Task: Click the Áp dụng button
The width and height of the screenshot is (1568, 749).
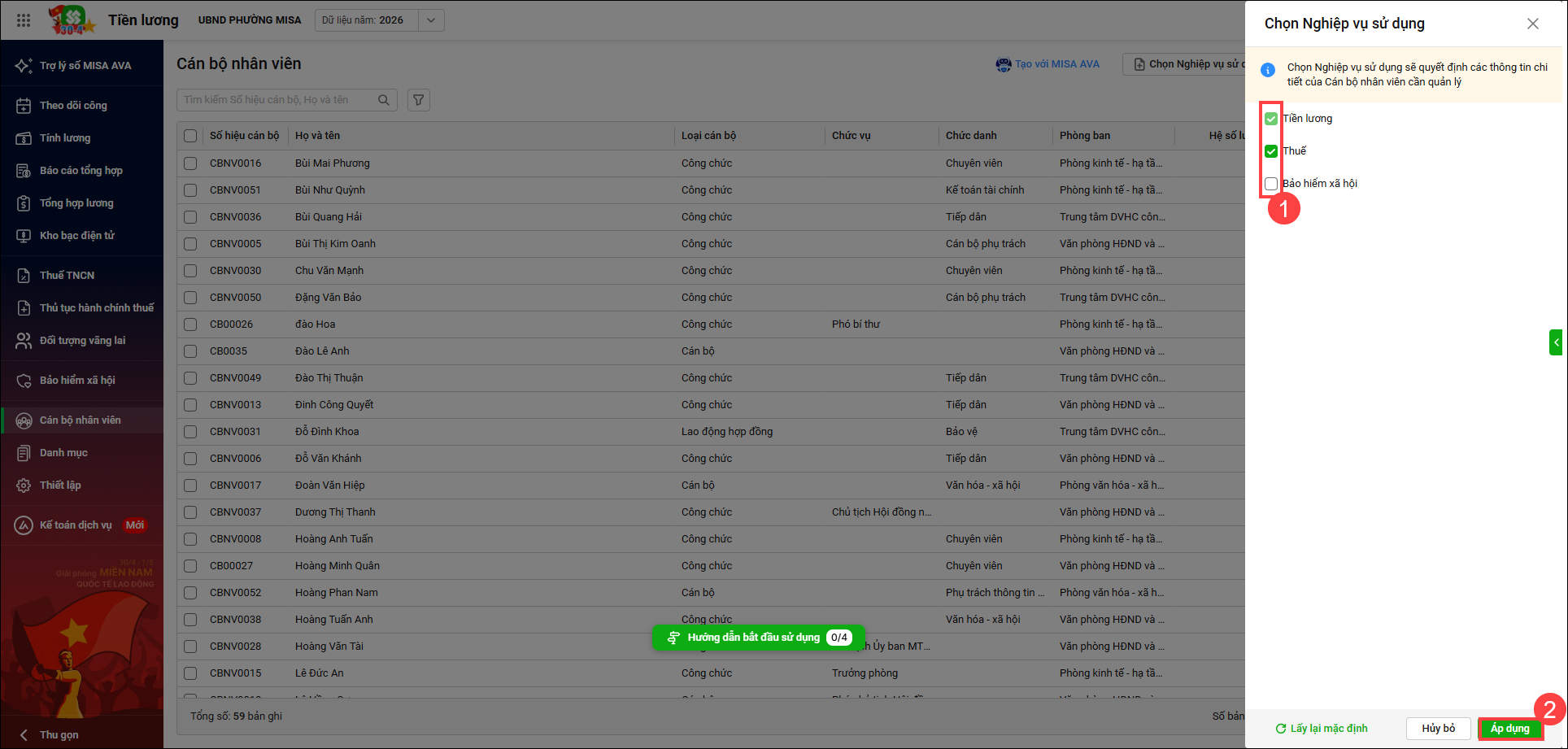Action: [1510, 729]
